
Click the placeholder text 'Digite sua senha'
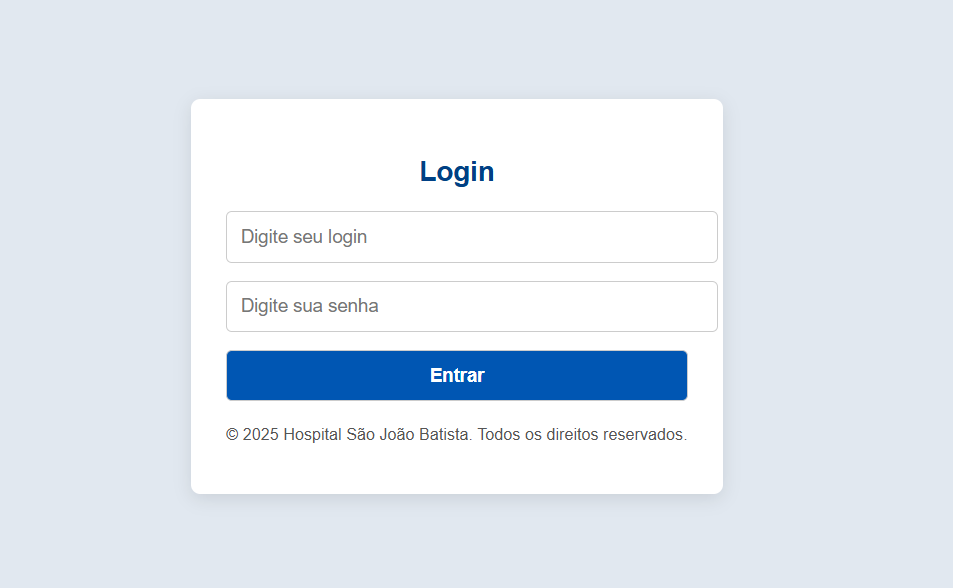[x=307, y=306]
